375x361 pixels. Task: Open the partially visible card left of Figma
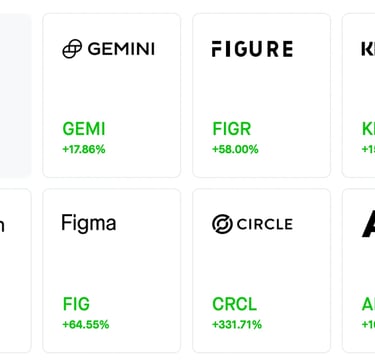[x=15, y=270]
